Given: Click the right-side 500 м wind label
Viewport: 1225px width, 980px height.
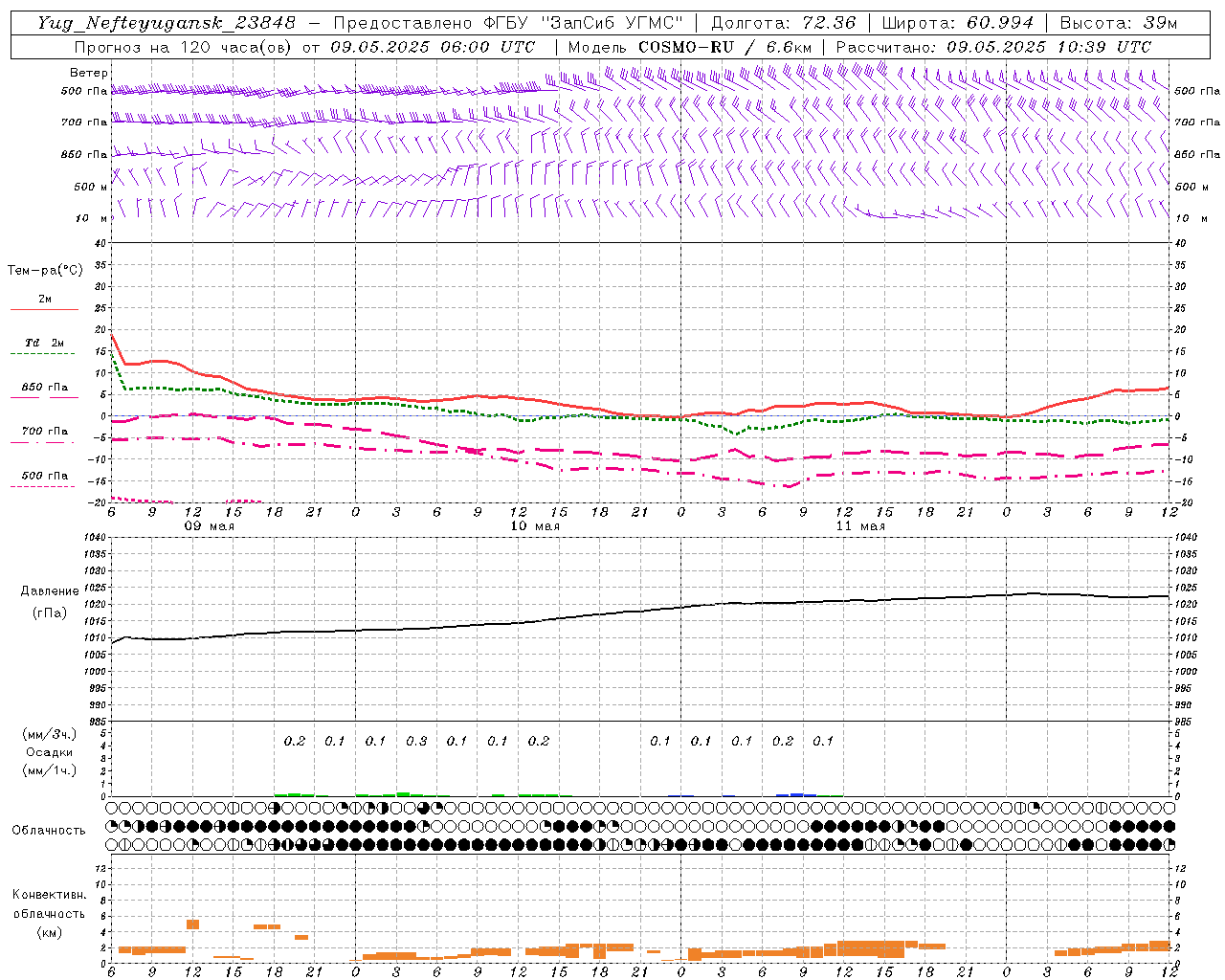Looking at the screenshot, I should tap(1191, 187).
